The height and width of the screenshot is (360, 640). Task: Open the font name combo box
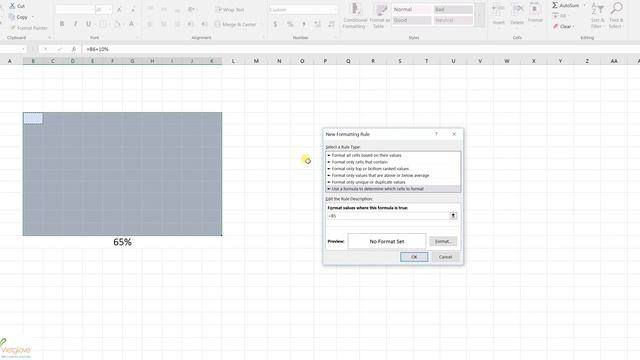coord(75,9)
